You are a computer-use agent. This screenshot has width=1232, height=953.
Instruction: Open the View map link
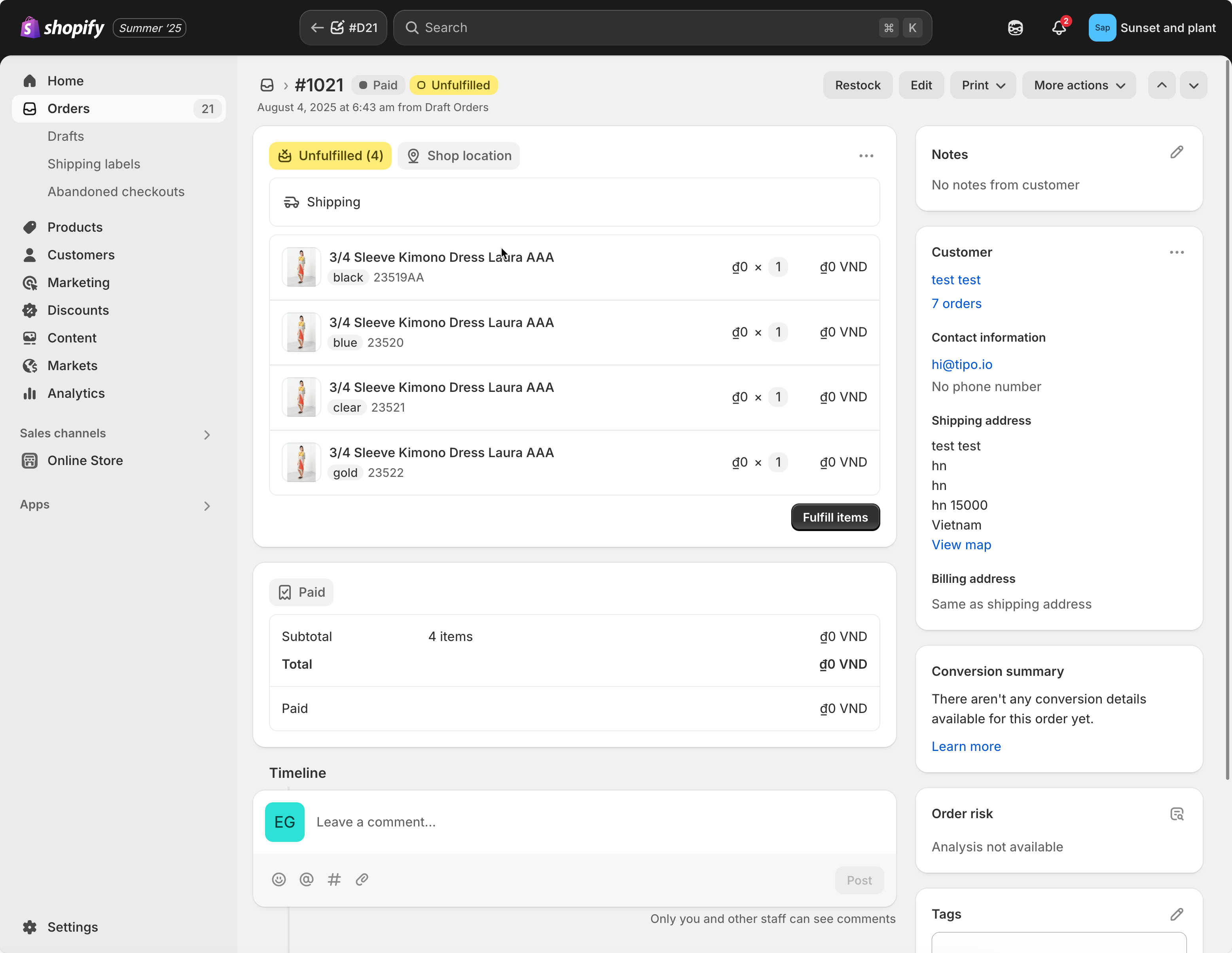961,545
